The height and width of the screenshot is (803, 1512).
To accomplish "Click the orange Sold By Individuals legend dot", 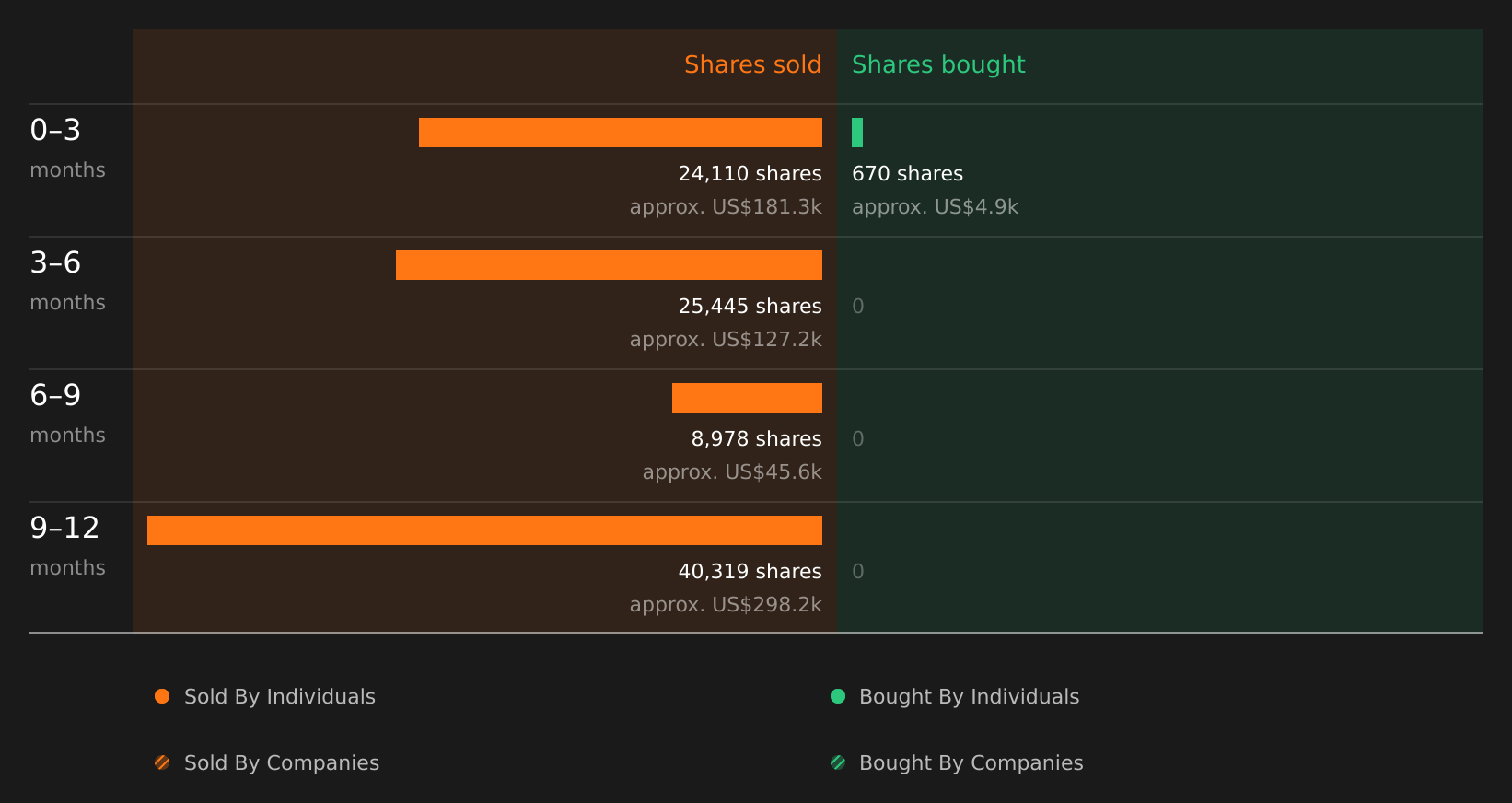I will click(162, 696).
